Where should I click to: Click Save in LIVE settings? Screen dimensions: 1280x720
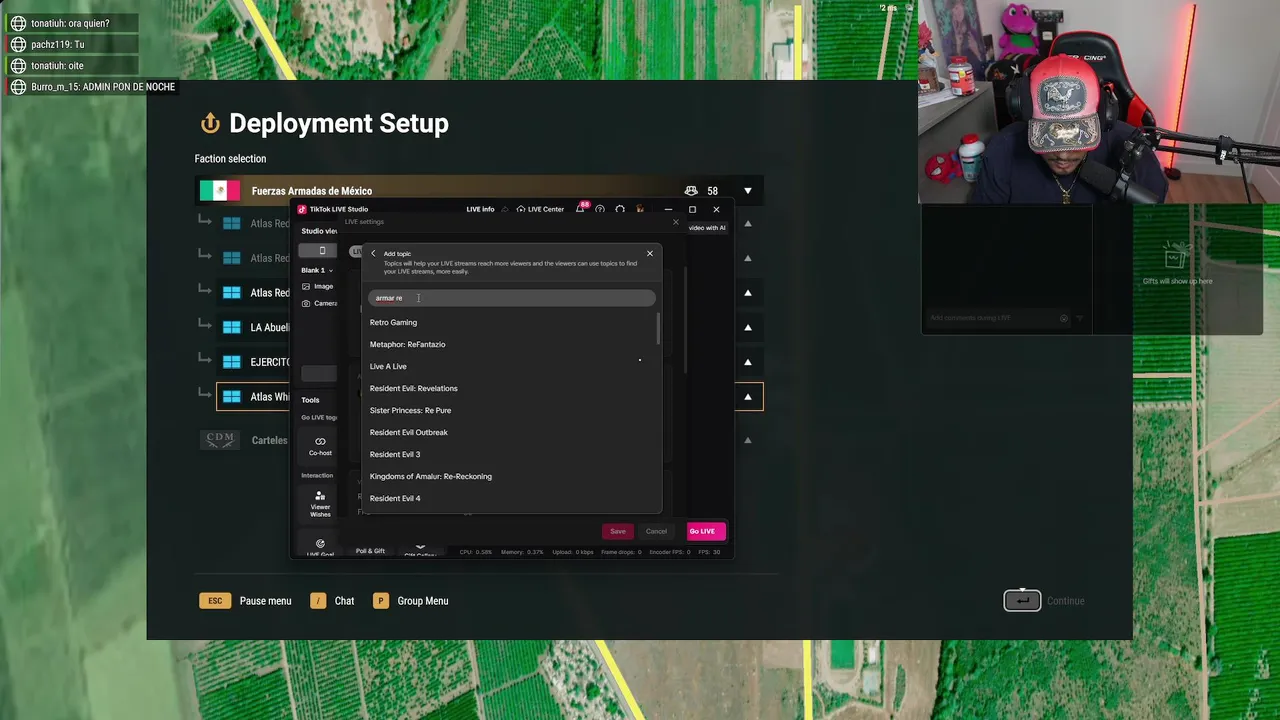pos(618,531)
